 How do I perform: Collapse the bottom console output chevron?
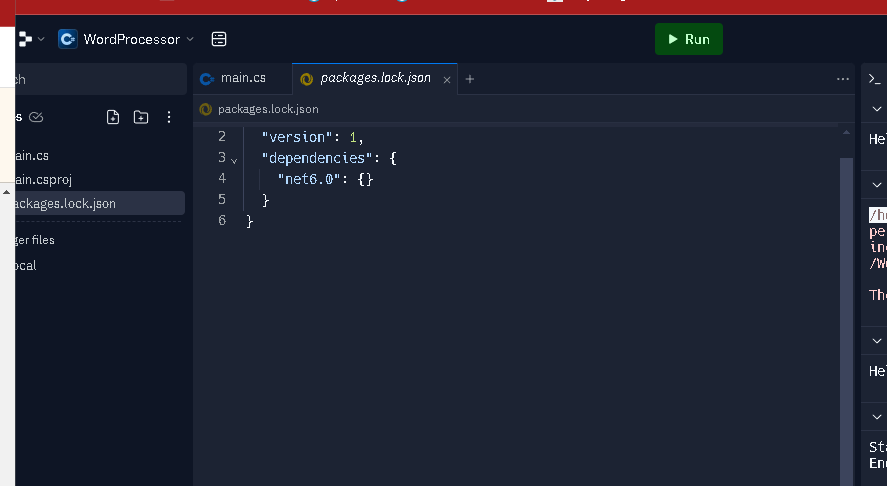click(x=877, y=417)
